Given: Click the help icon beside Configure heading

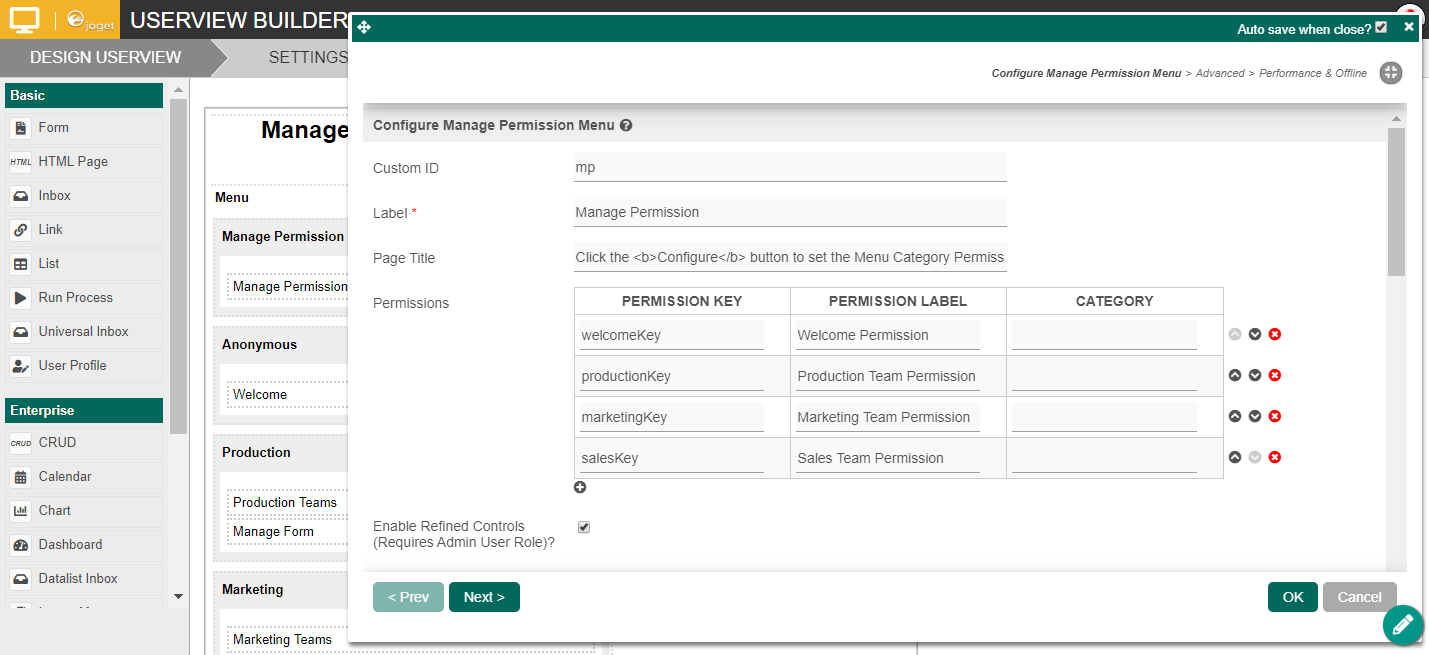Looking at the screenshot, I should click(626, 126).
